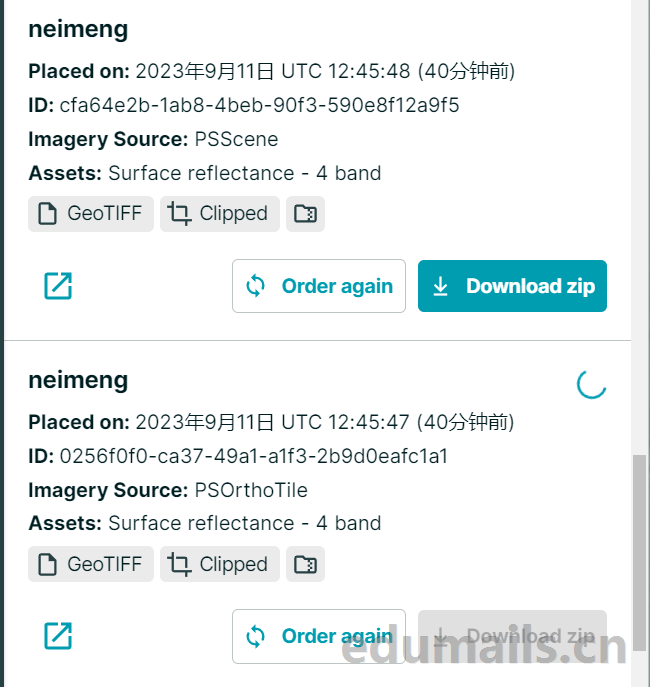Download zip for the PSScene order

[x=512, y=286]
